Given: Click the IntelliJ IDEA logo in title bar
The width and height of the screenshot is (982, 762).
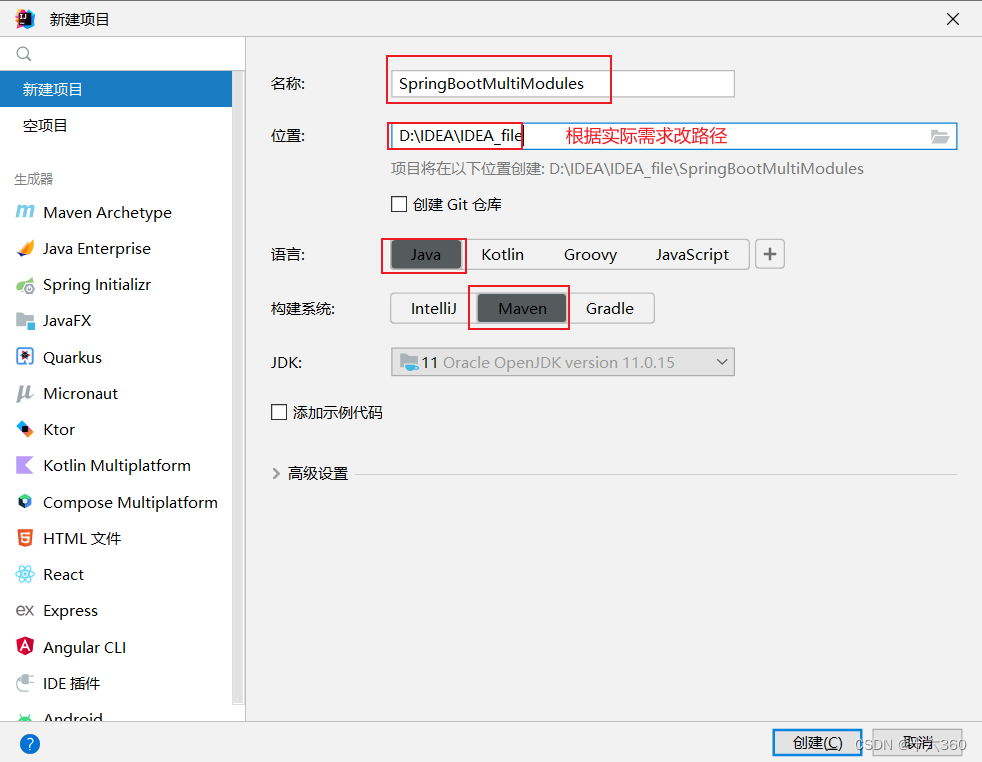Looking at the screenshot, I should tap(25, 19).
